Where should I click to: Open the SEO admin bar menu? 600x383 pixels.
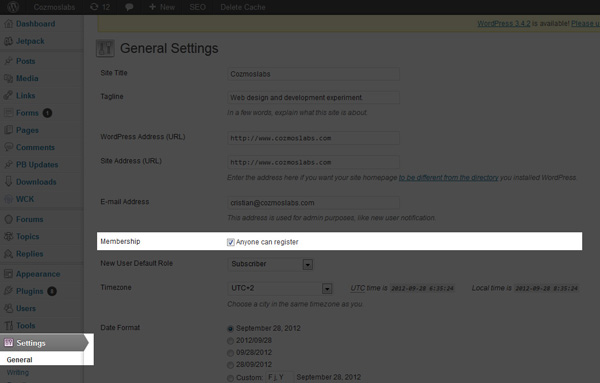click(197, 7)
